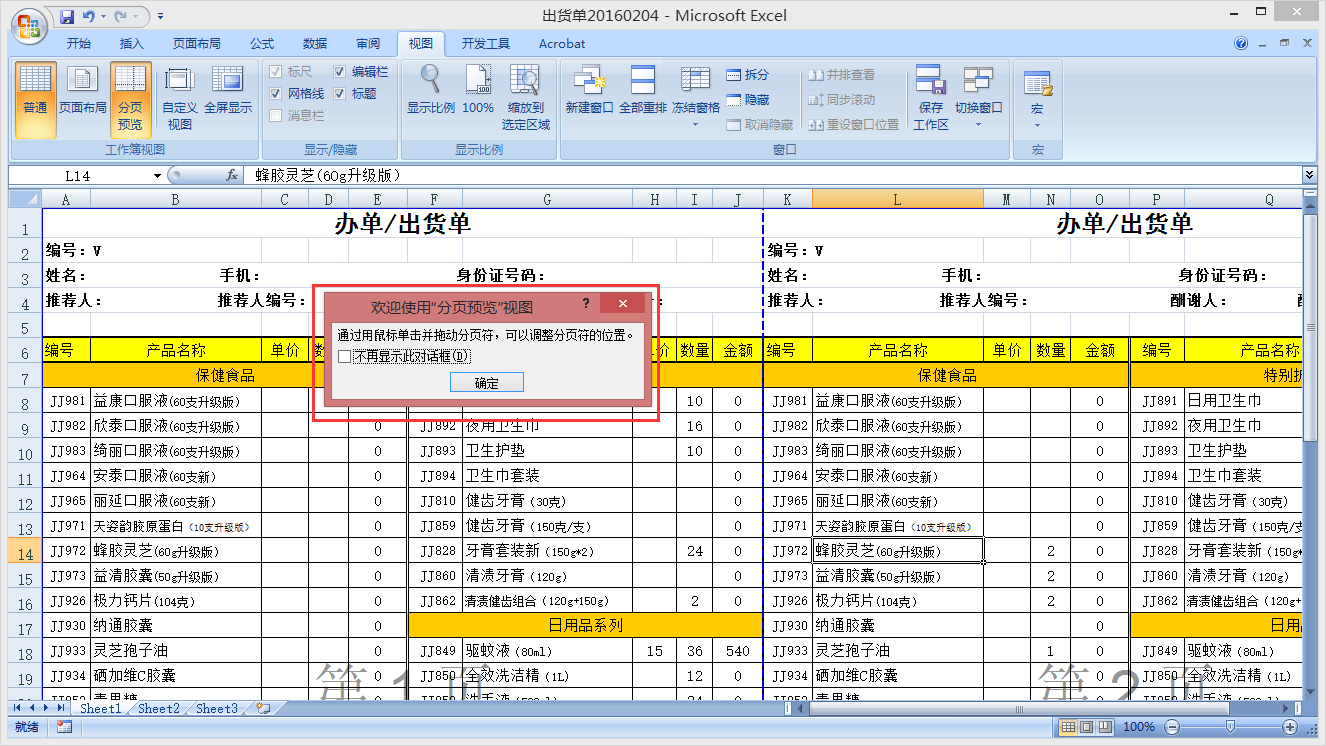Open Customize Quick Access Toolbar dropdown
Image resolution: width=1326 pixels, height=746 pixels.
click(x=161, y=16)
